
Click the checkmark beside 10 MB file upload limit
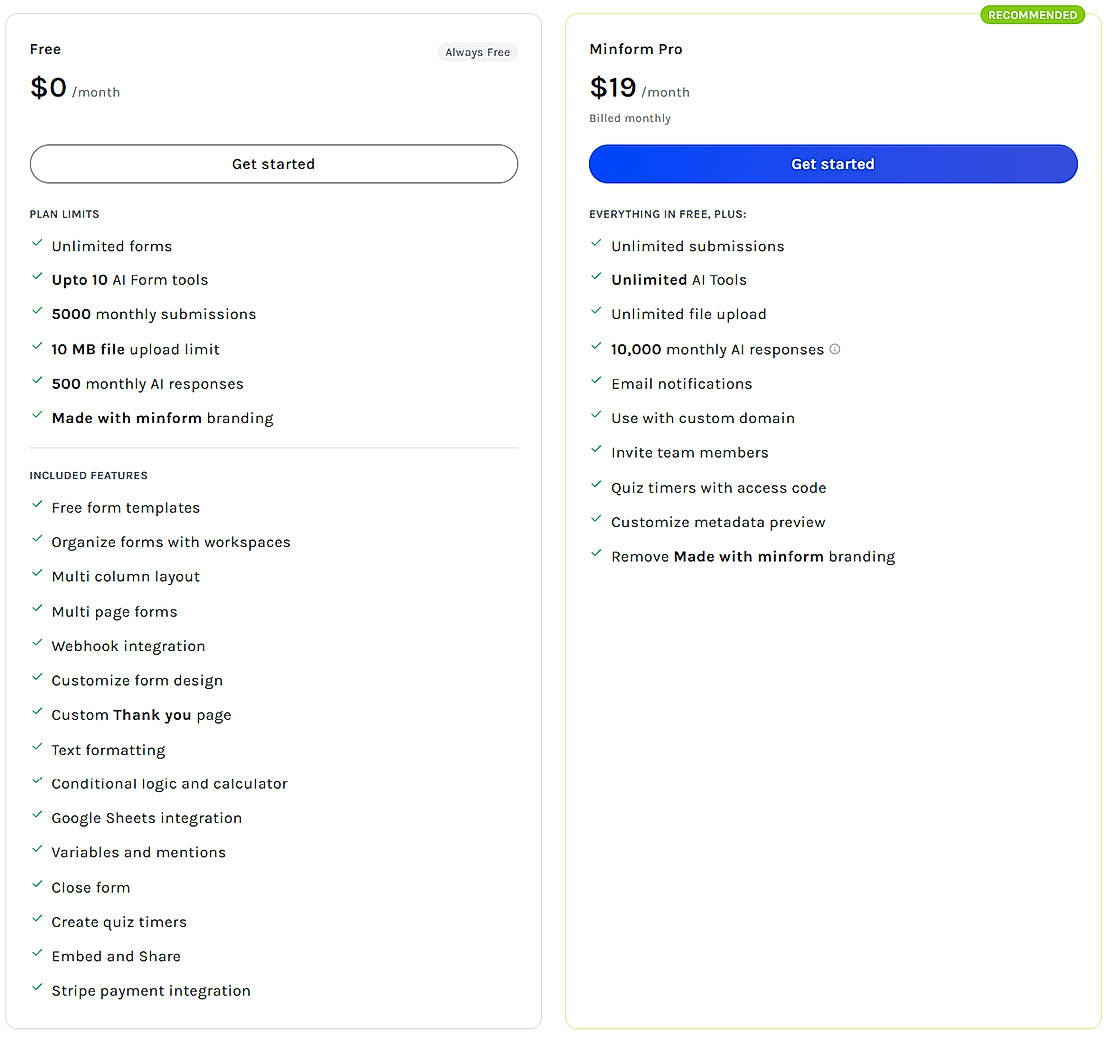point(37,346)
